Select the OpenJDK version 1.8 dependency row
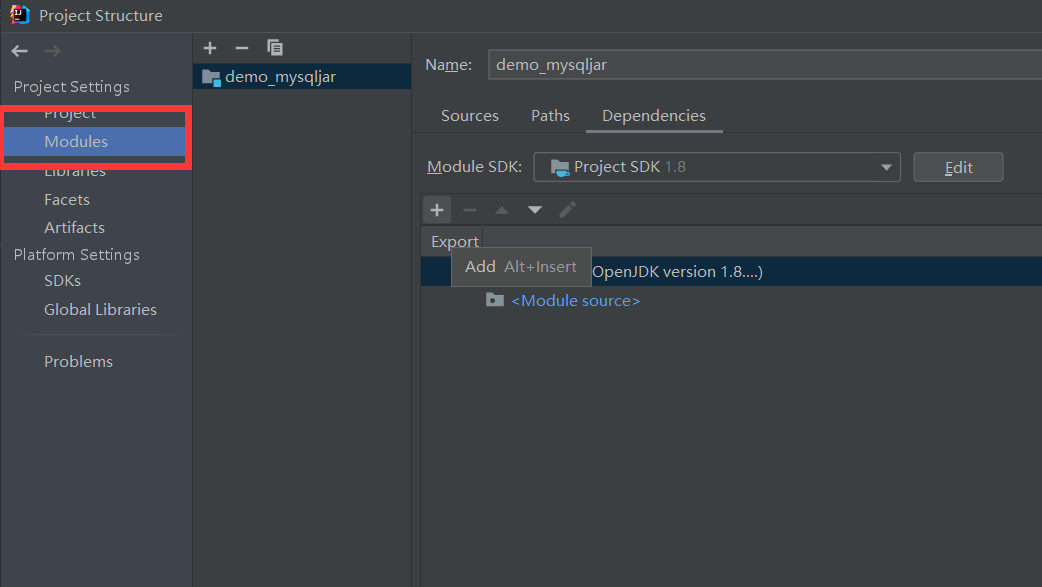 click(731, 272)
